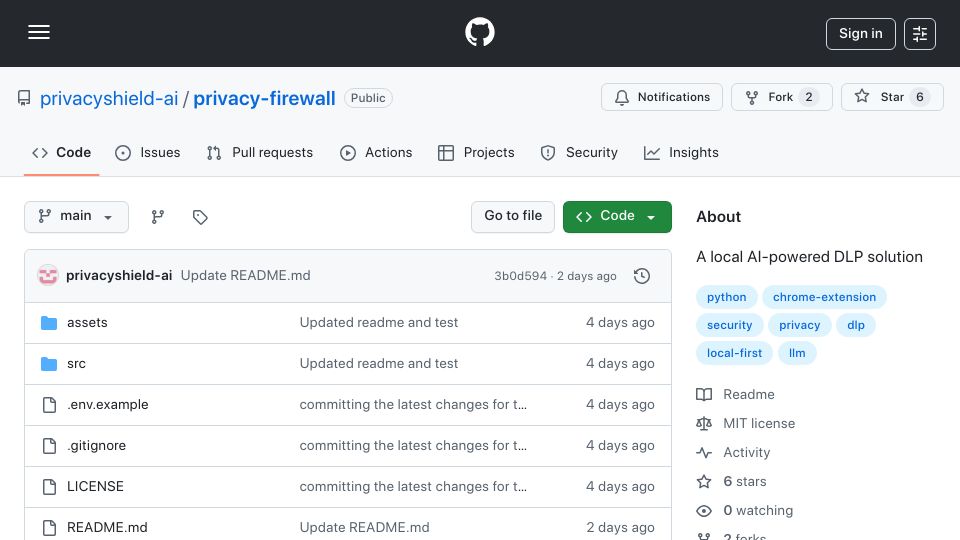Open the assets folder
The width and height of the screenshot is (960, 540).
click(x=87, y=323)
